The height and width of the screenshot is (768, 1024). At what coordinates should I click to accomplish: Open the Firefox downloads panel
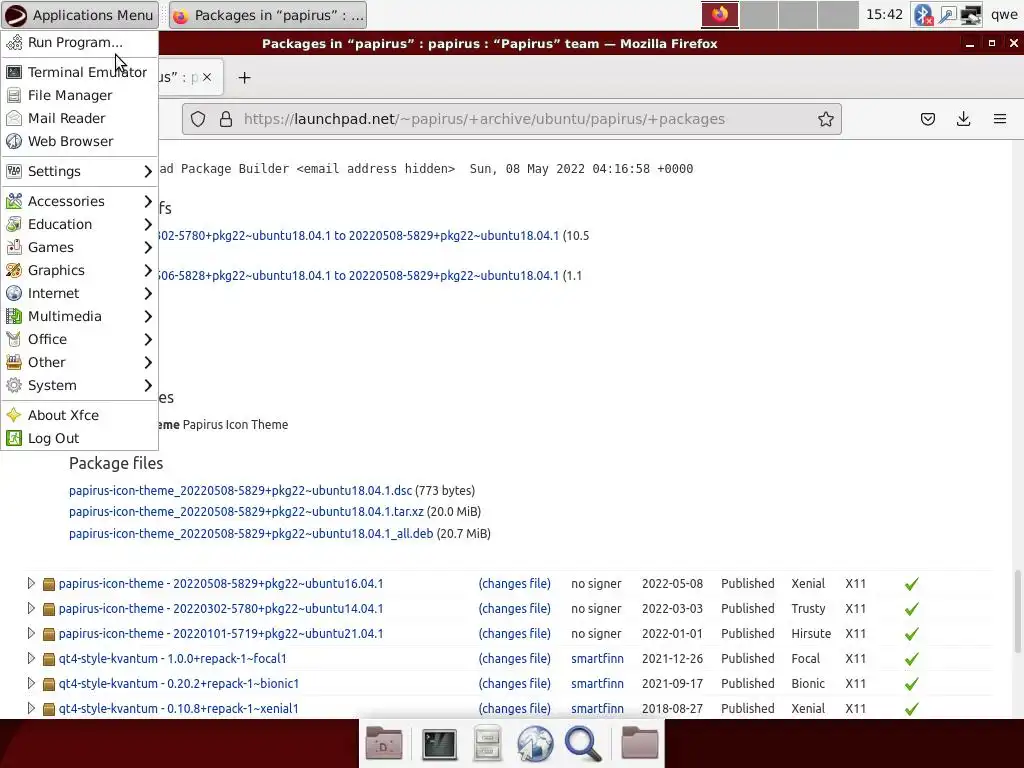coord(963,119)
